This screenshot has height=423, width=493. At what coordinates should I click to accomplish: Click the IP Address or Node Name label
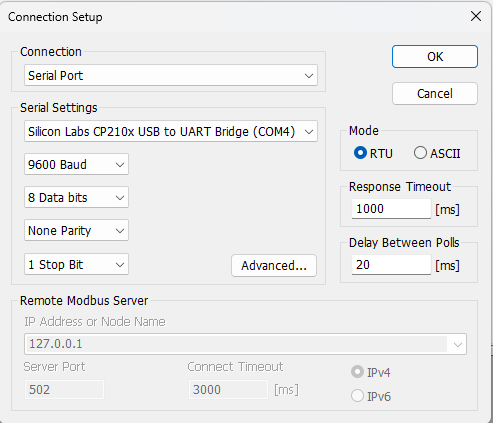(95, 322)
